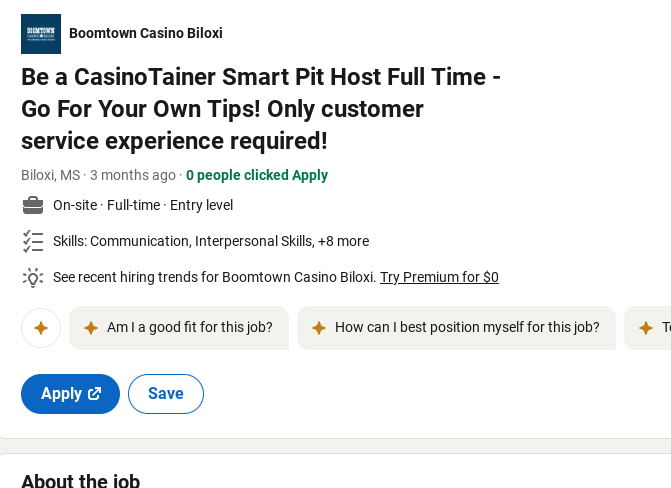Click the 'About the job' heading
671x488 pixels.
(80, 480)
